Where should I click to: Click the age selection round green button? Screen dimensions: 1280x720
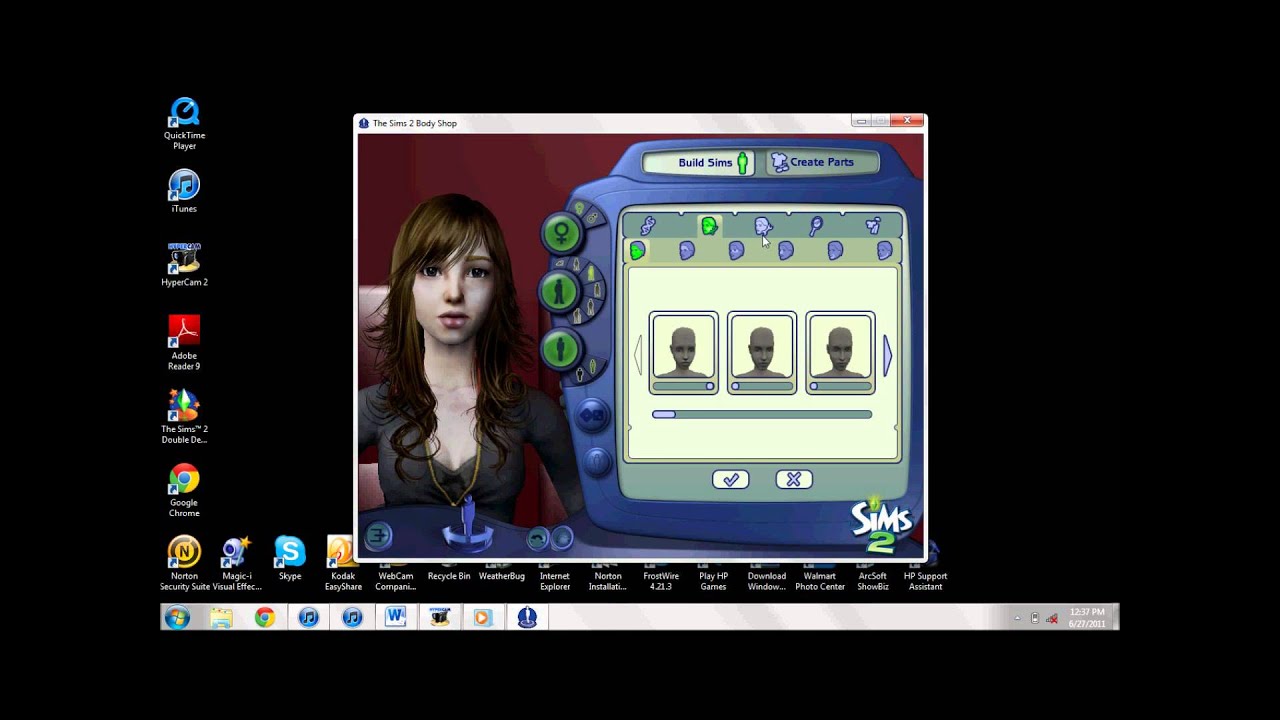560,292
